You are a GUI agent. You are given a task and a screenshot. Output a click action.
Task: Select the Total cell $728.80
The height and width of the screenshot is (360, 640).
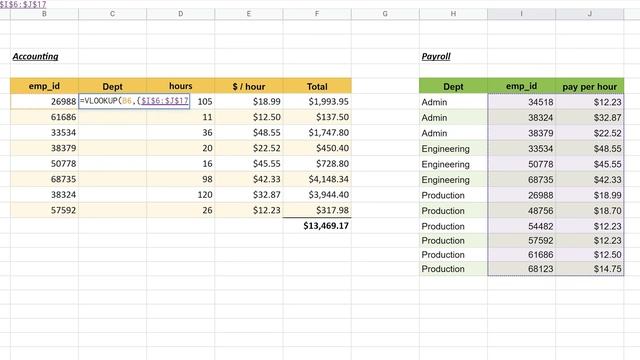click(x=317, y=164)
